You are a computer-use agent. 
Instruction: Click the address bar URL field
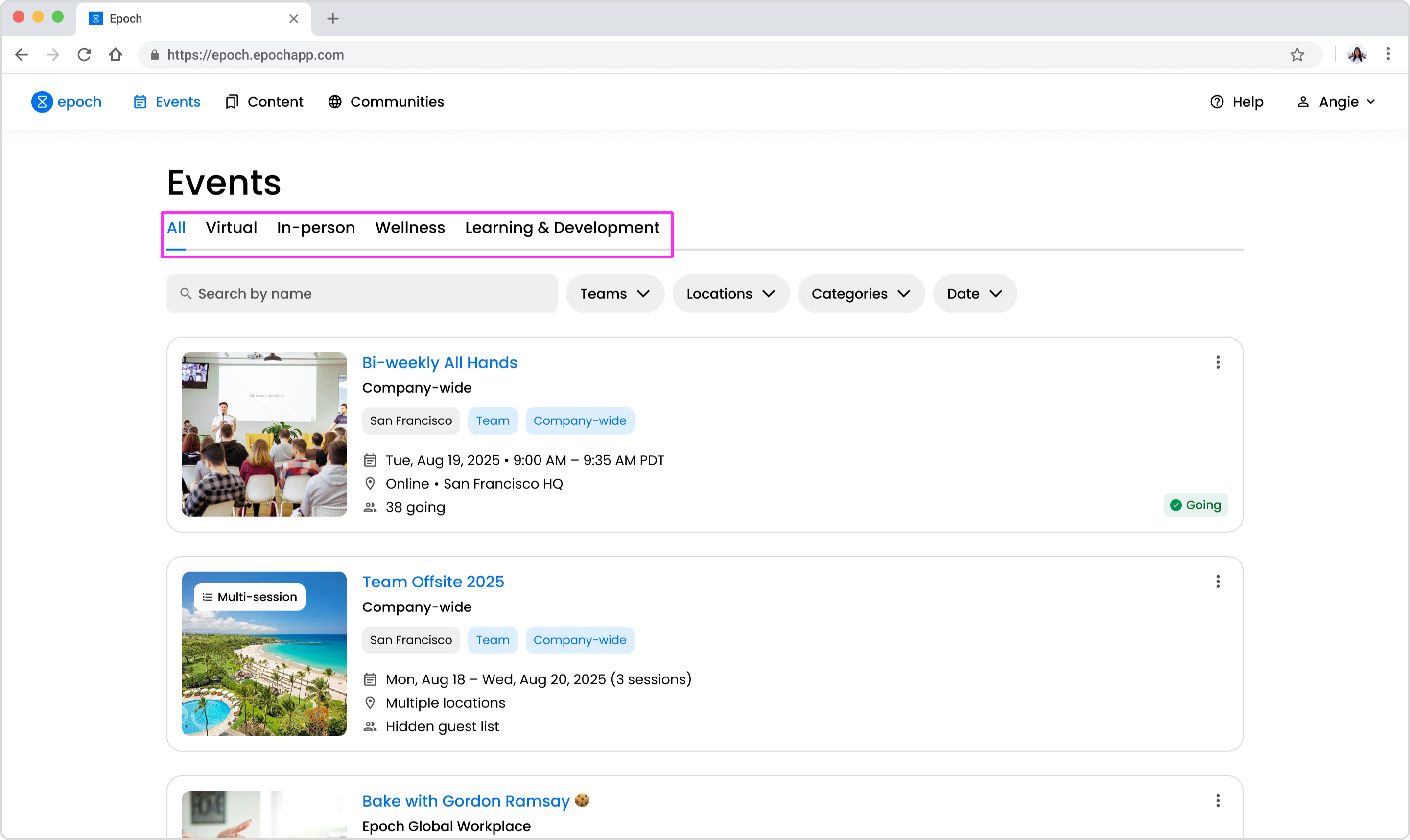pos(730,55)
